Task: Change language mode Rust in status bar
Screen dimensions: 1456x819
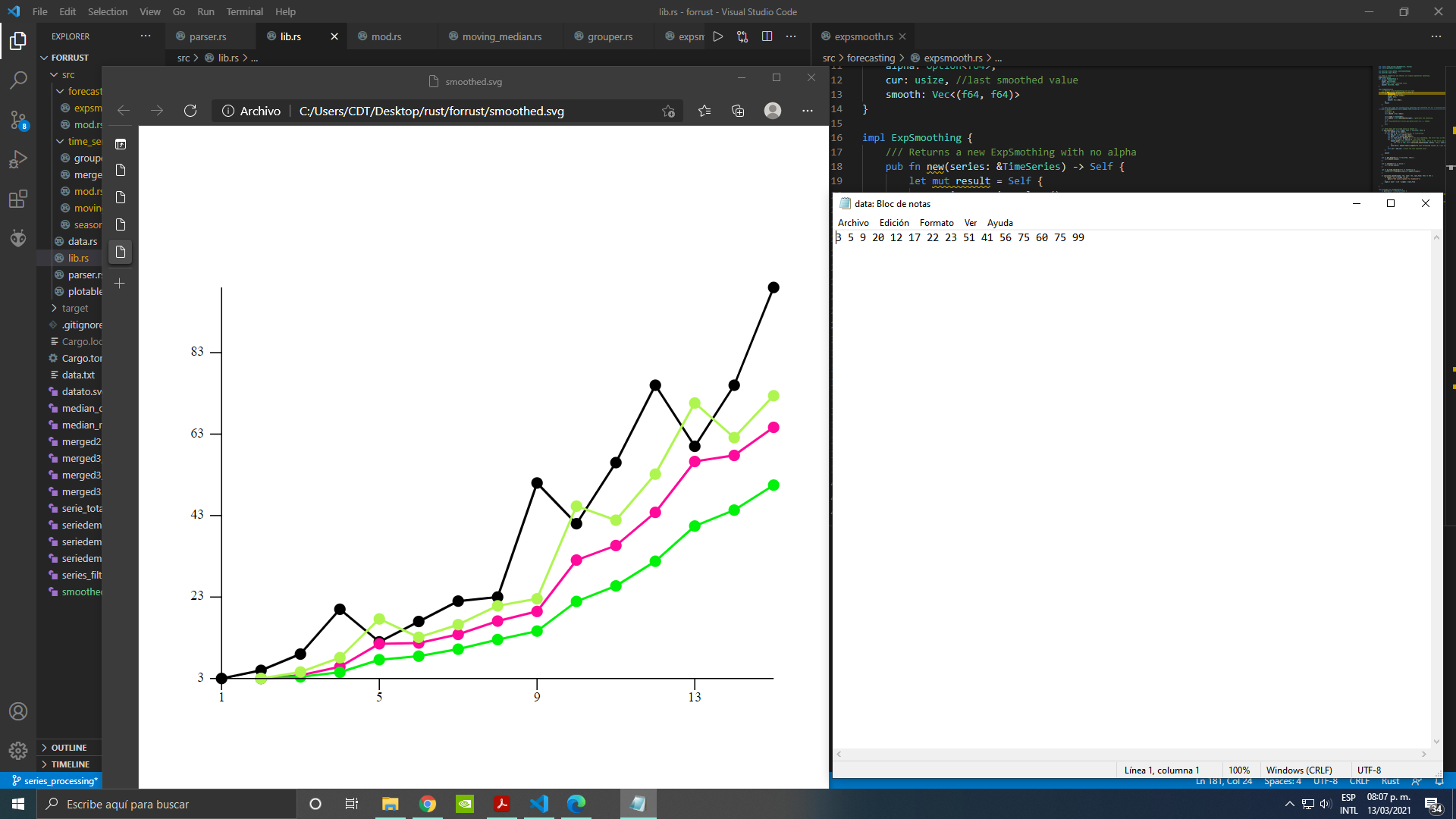Action: pos(1390,782)
